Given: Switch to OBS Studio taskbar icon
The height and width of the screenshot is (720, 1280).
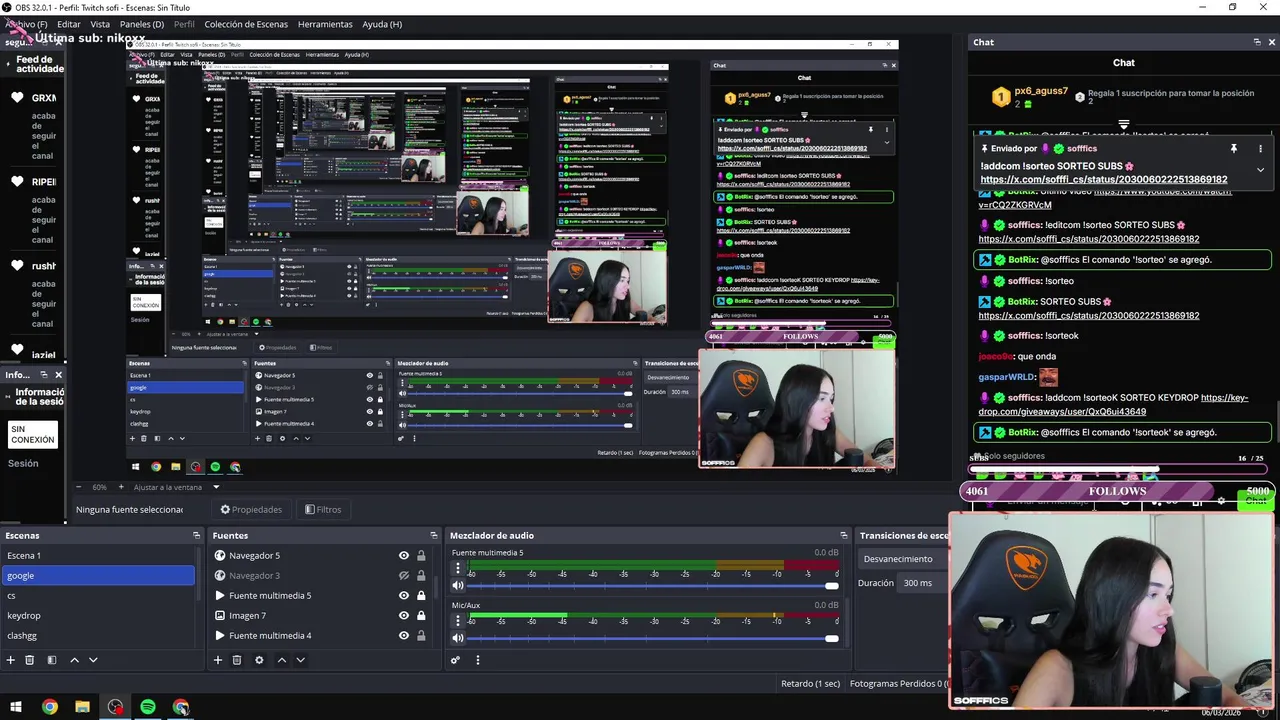Looking at the screenshot, I should (x=115, y=707).
